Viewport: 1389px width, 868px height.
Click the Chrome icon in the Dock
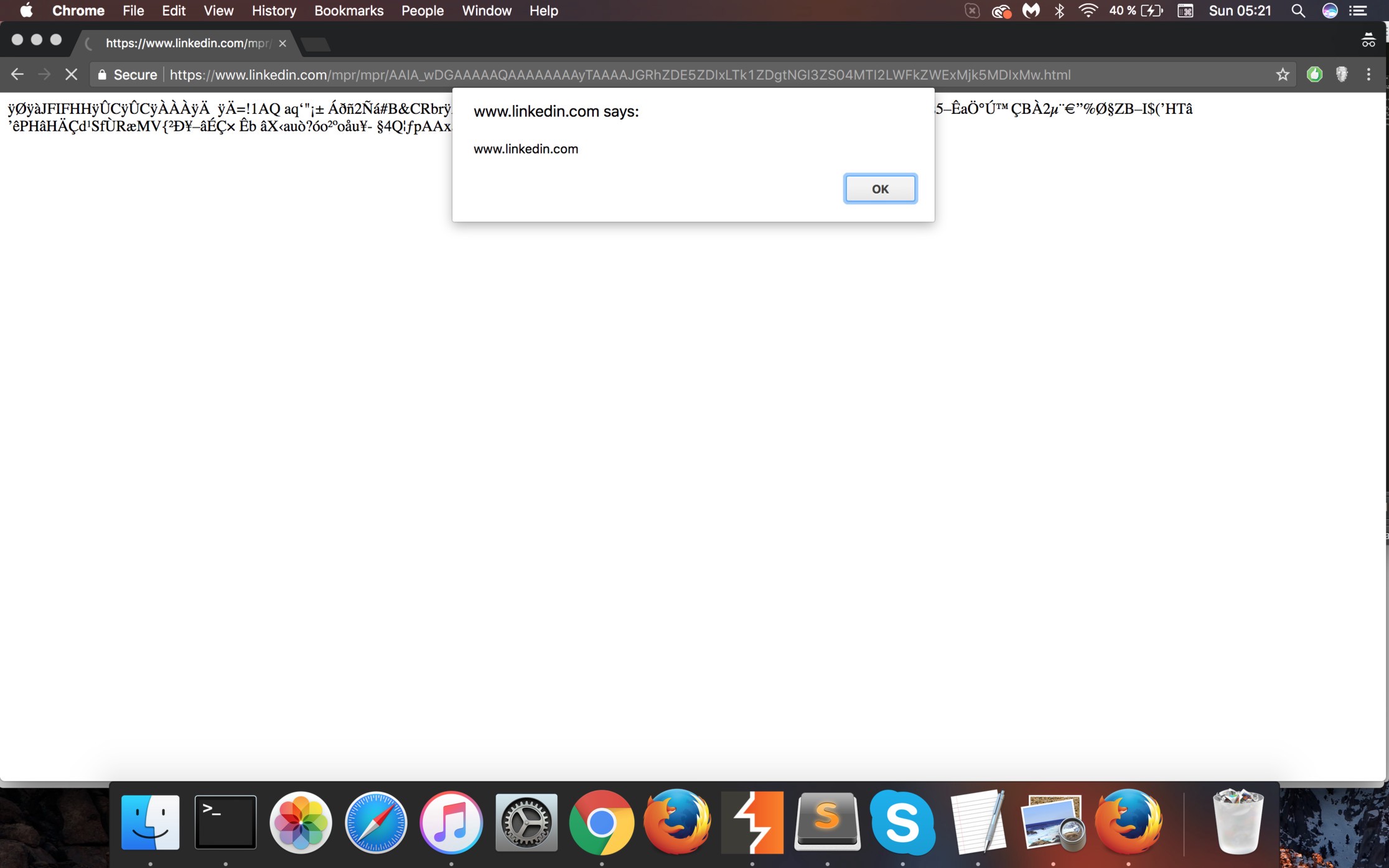(x=601, y=822)
